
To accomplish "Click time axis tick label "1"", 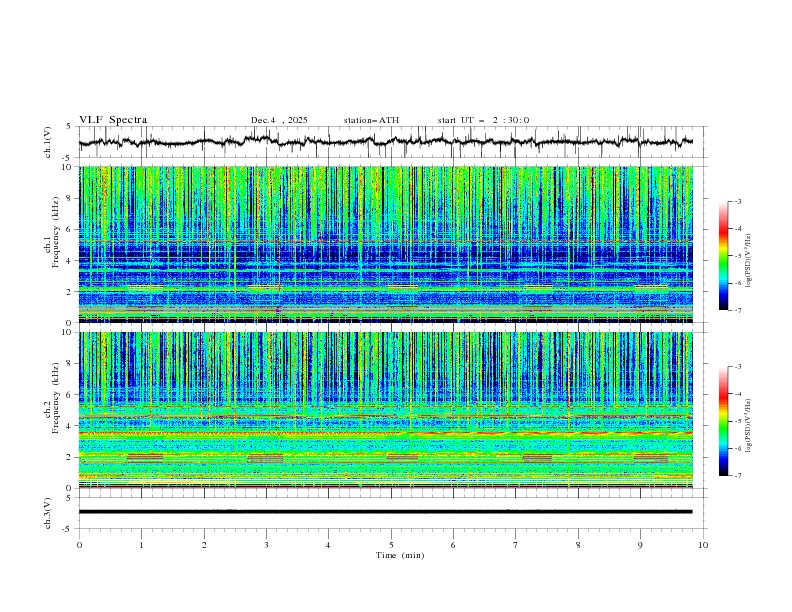I will (141, 545).
